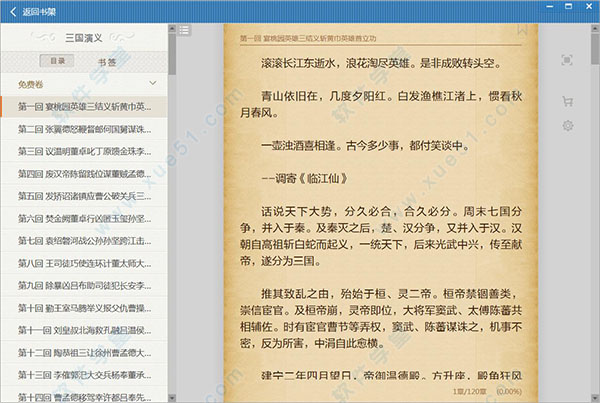Open chapter 第十一回 刘皇叔北海救孔融

[84, 330]
